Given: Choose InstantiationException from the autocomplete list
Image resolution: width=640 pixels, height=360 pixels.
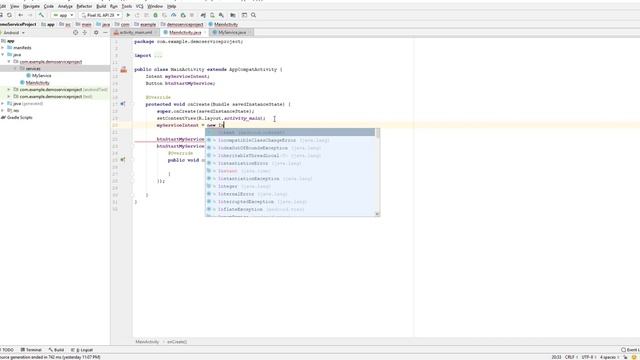Looking at the screenshot, I should pyautogui.click(x=290, y=179).
